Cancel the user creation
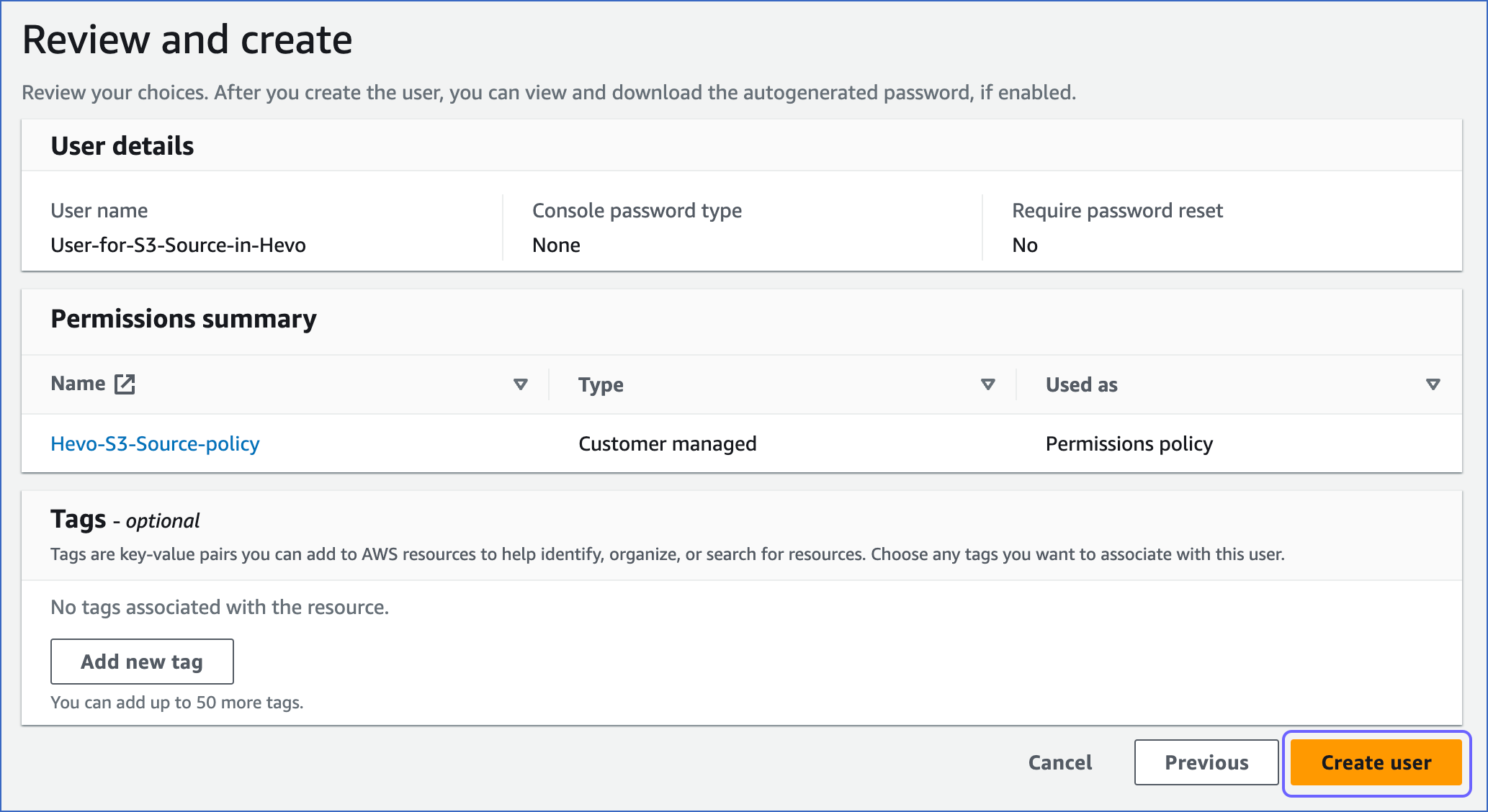1488x812 pixels. pyautogui.click(x=1060, y=762)
